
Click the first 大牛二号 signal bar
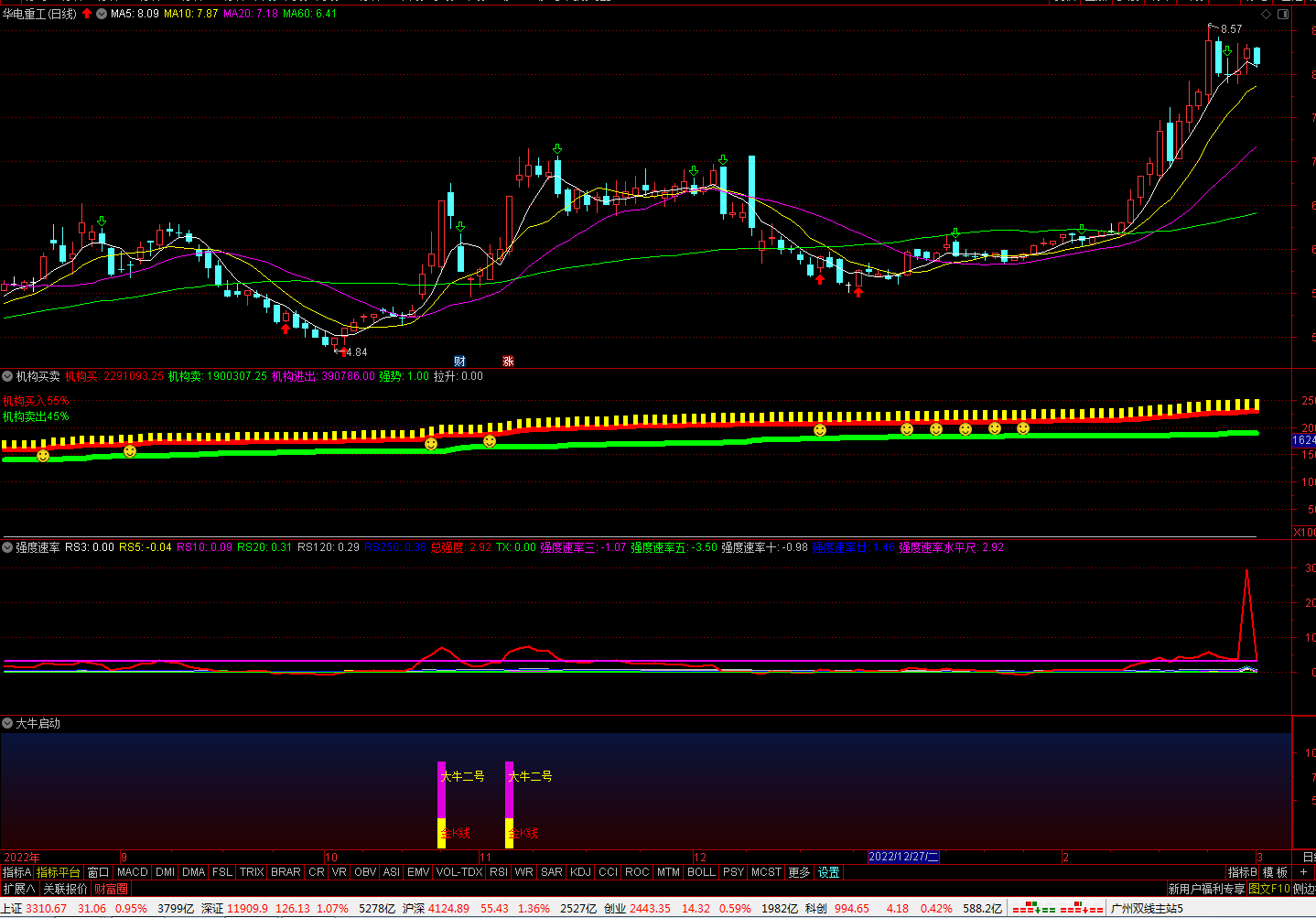[x=442, y=805]
